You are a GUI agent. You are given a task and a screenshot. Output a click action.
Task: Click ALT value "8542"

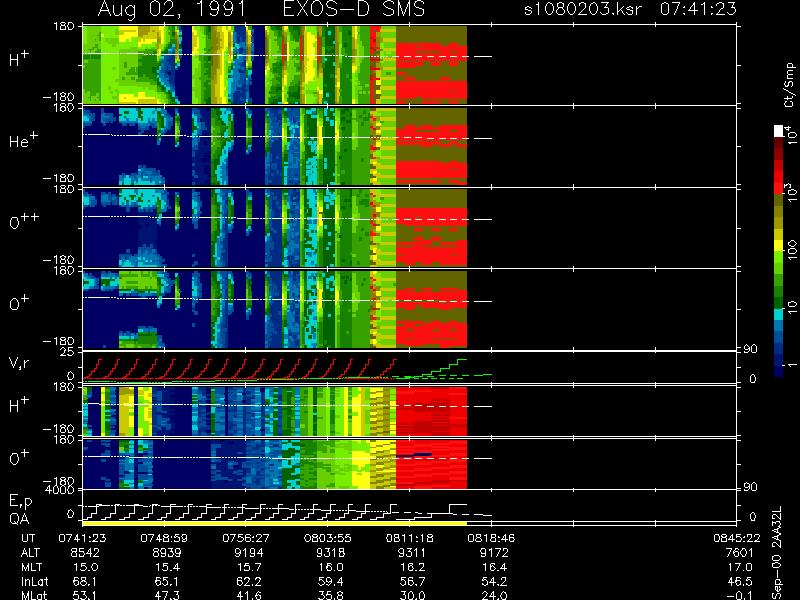(x=85, y=553)
